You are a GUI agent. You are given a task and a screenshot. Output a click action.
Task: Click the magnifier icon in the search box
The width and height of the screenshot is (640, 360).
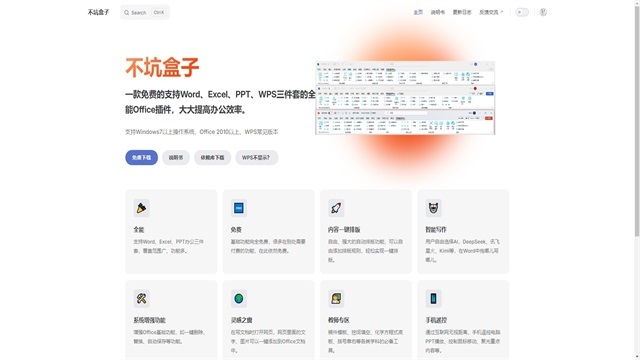click(127, 13)
